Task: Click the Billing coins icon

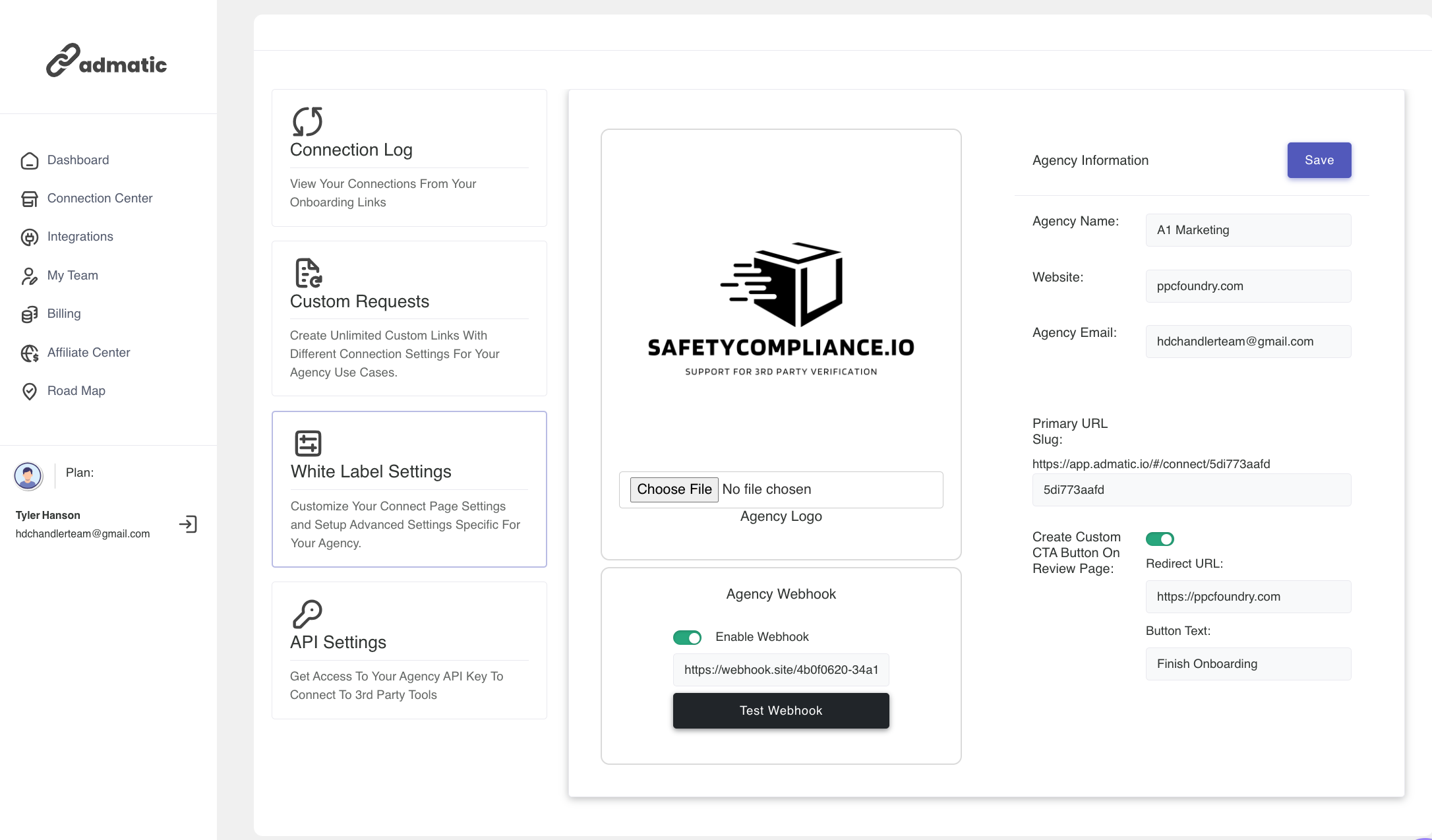Action: point(30,314)
